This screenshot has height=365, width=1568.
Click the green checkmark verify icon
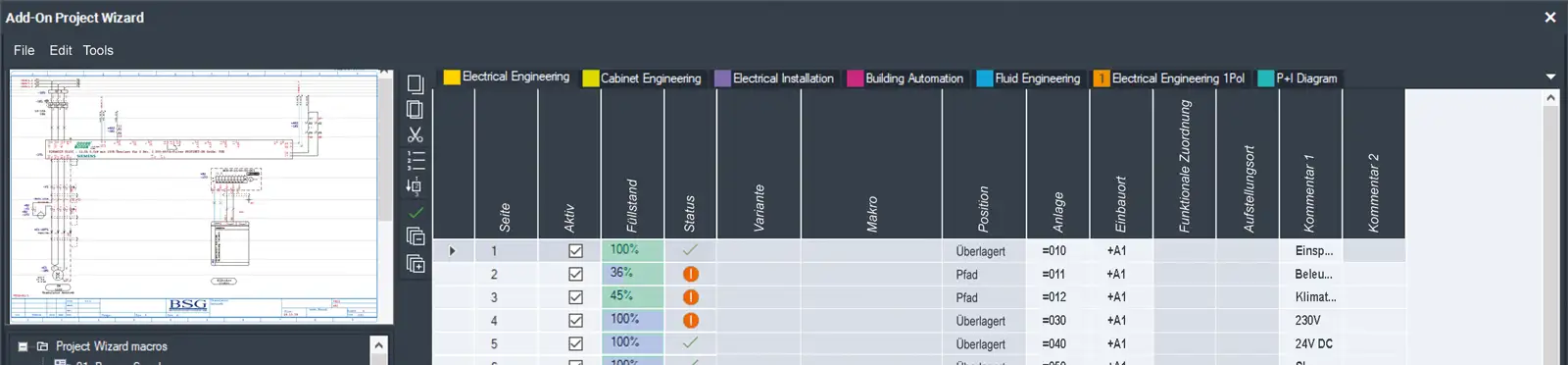point(416,212)
